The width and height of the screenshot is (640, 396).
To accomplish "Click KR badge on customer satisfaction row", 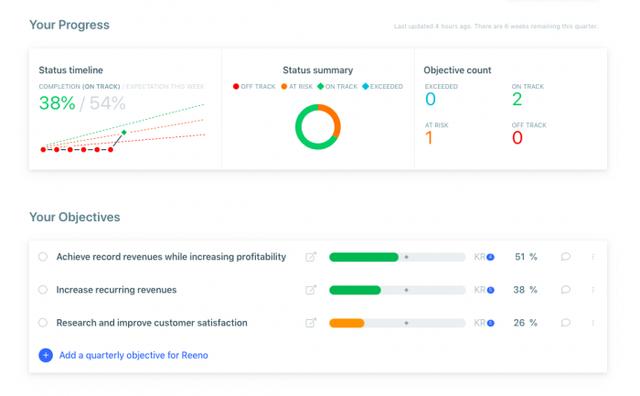I will pos(484,323).
